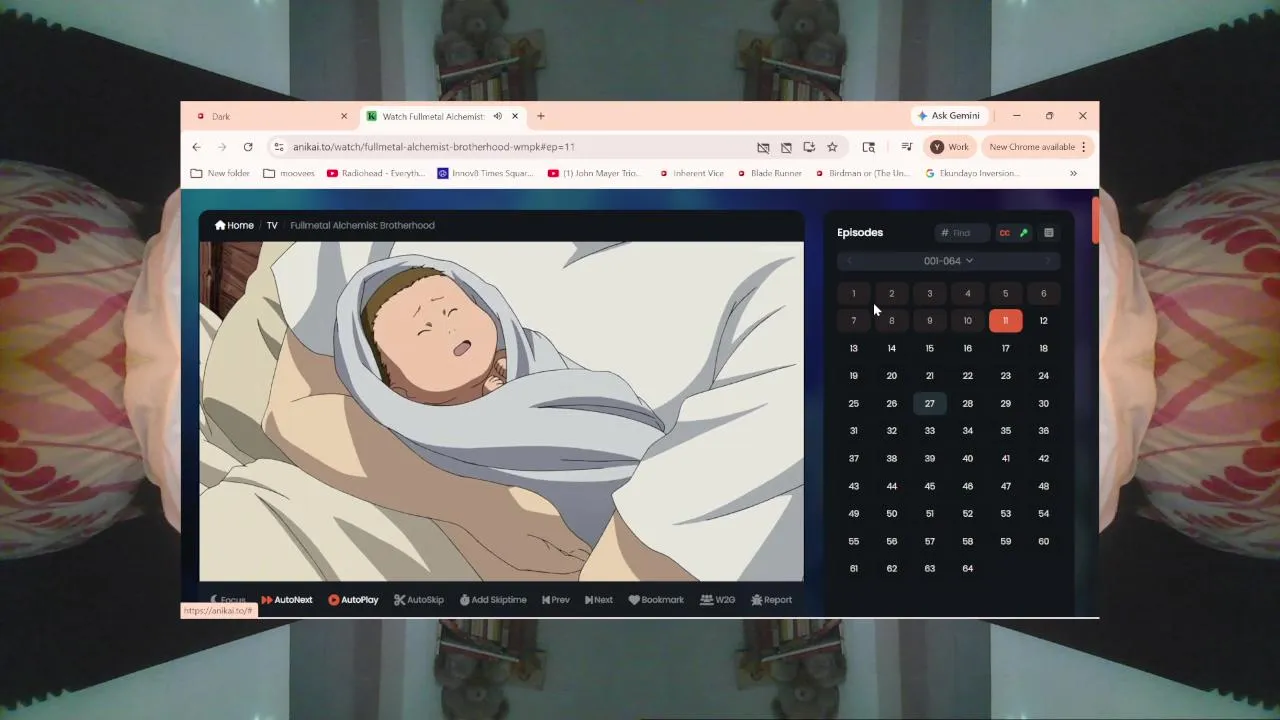Select episode 33
The width and height of the screenshot is (1280, 720).
(930, 431)
